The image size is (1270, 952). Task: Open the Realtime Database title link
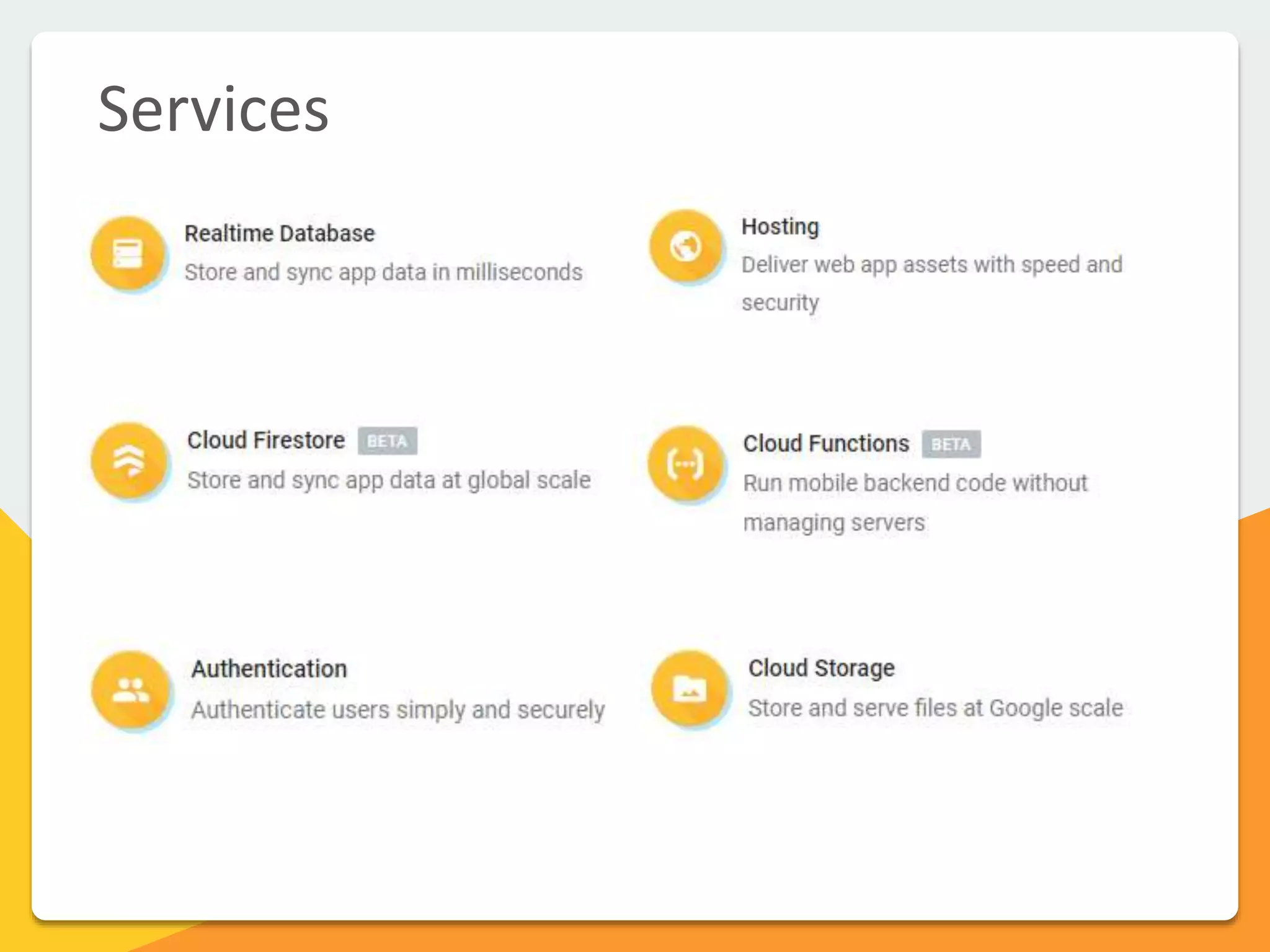pos(280,234)
